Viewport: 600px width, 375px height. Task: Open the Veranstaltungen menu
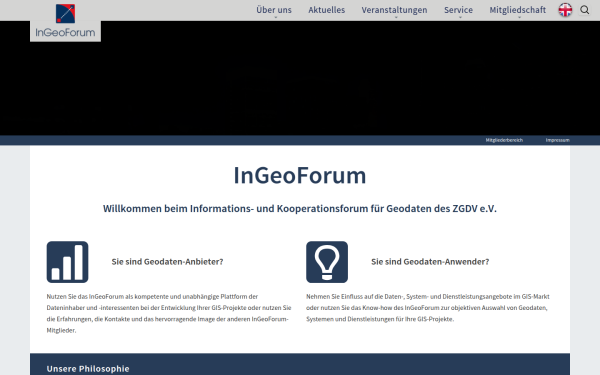coord(395,10)
